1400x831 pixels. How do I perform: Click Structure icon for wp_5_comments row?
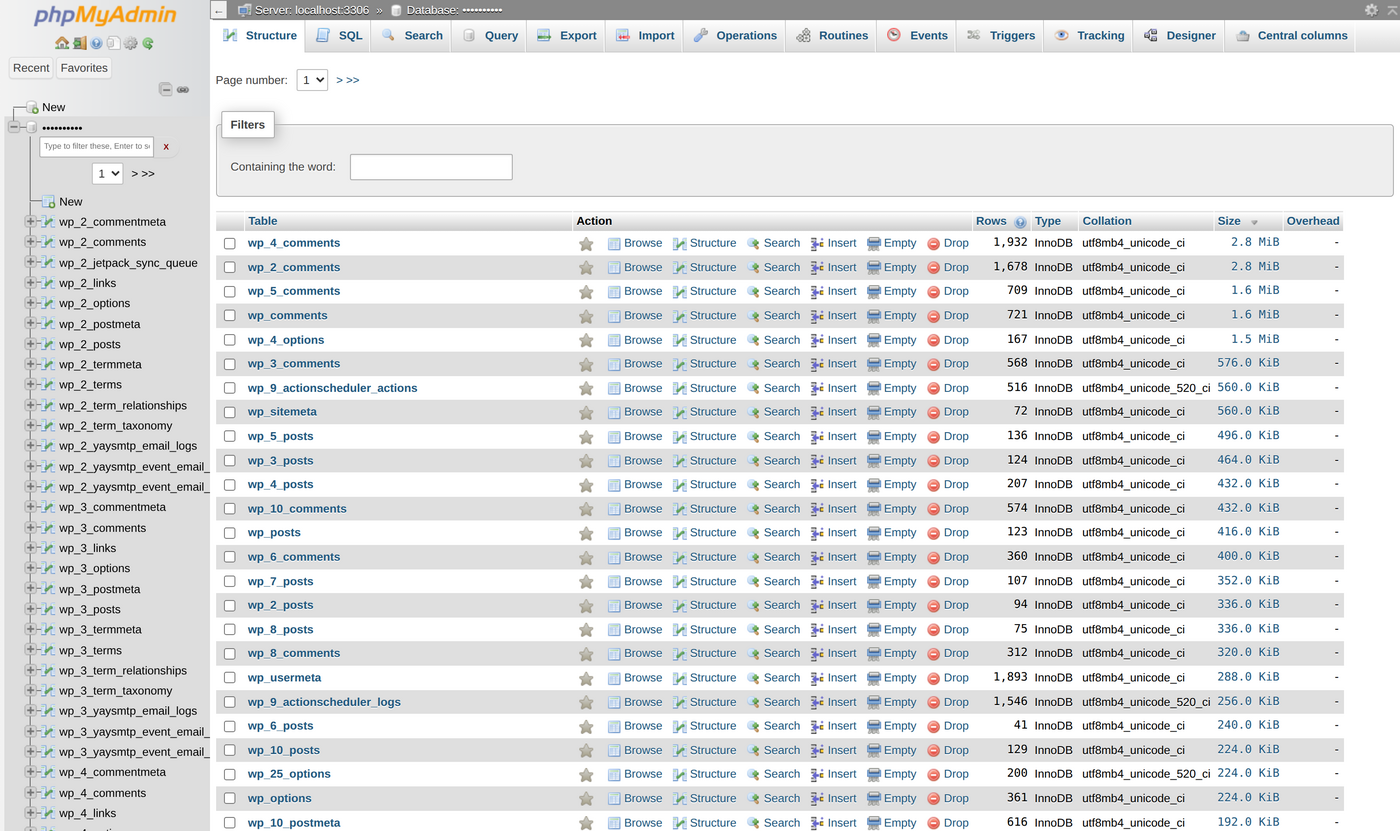click(680, 291)
